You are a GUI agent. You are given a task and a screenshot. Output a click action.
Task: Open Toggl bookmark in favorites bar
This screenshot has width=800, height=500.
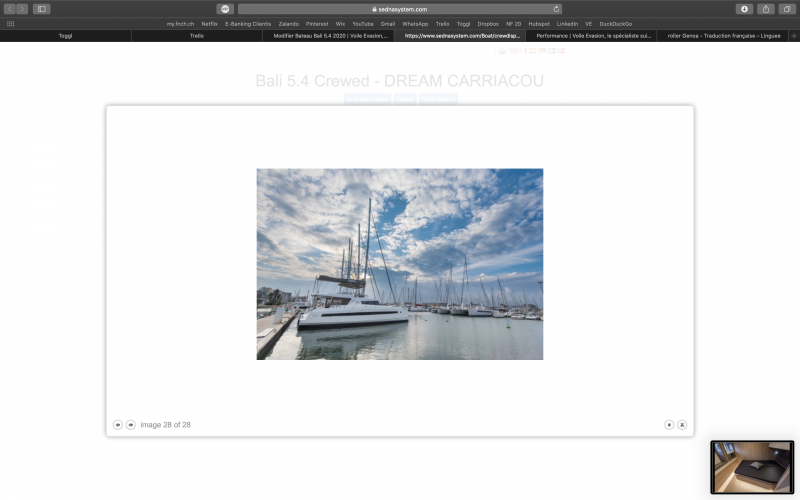[463, 23]
